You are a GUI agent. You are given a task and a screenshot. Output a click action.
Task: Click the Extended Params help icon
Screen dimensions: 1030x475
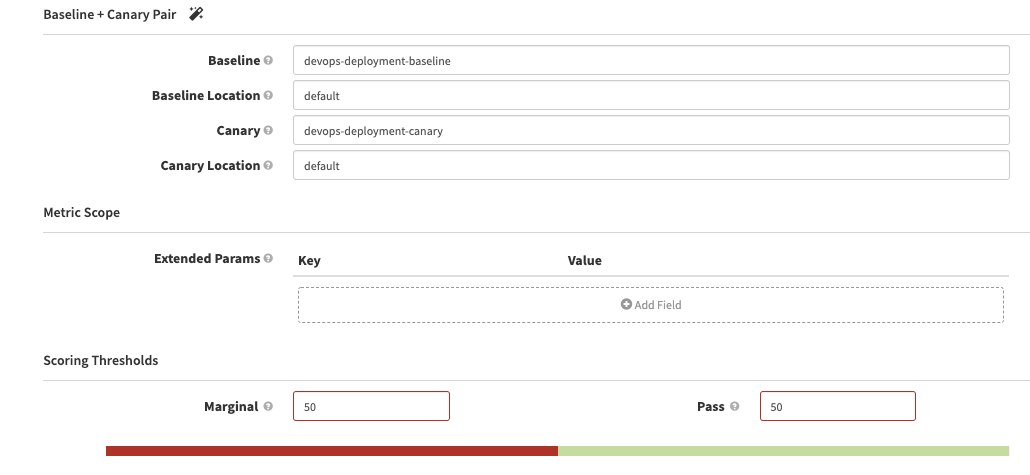[x=268, y=259]
